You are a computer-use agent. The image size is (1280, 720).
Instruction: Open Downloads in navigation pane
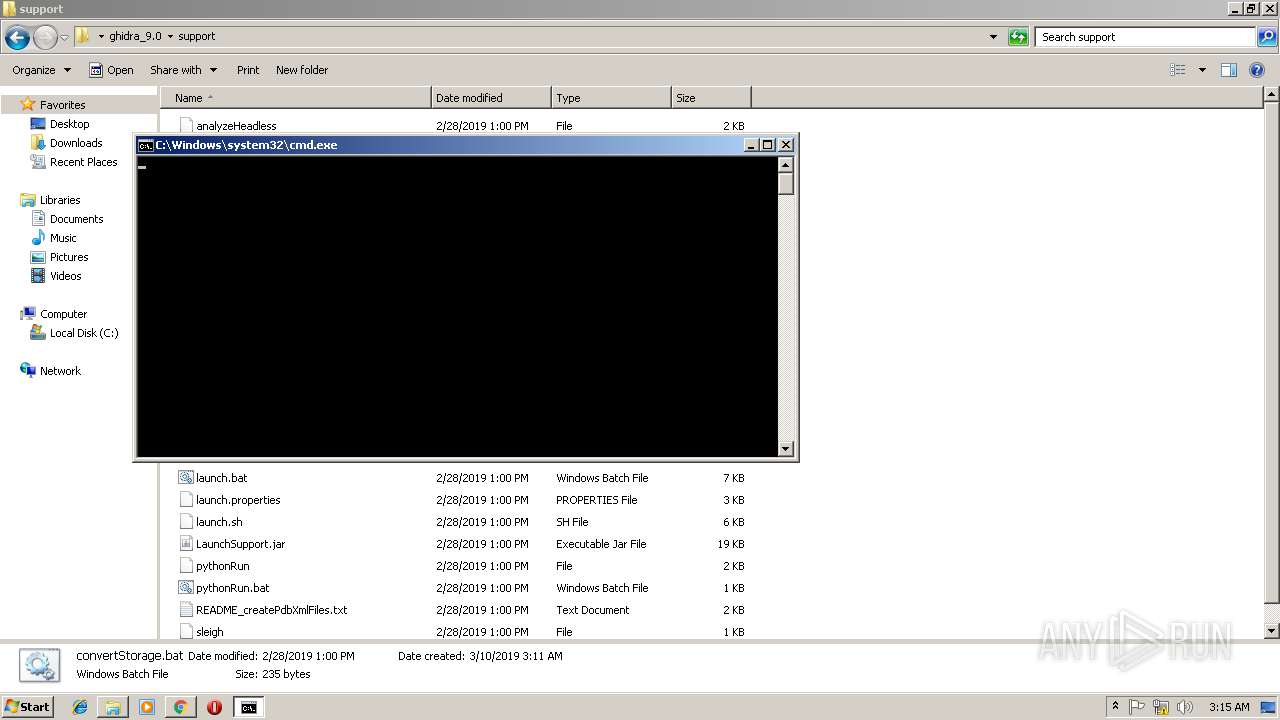point(76,143)
